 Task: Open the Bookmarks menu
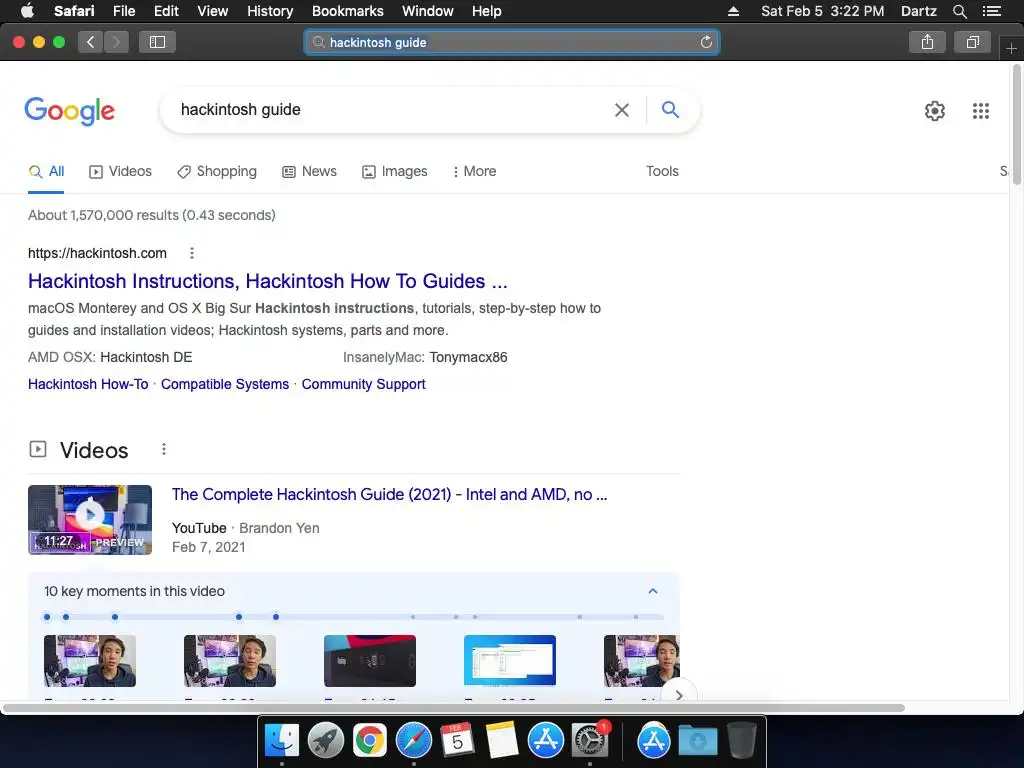click(x=347, y=11)
